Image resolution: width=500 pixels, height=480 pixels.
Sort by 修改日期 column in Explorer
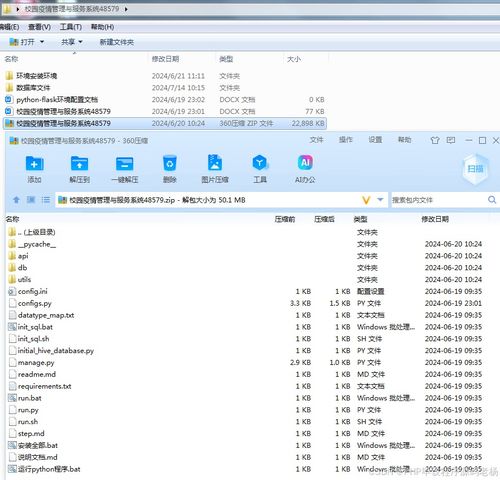pyautogui.click(x=166, y=59)
